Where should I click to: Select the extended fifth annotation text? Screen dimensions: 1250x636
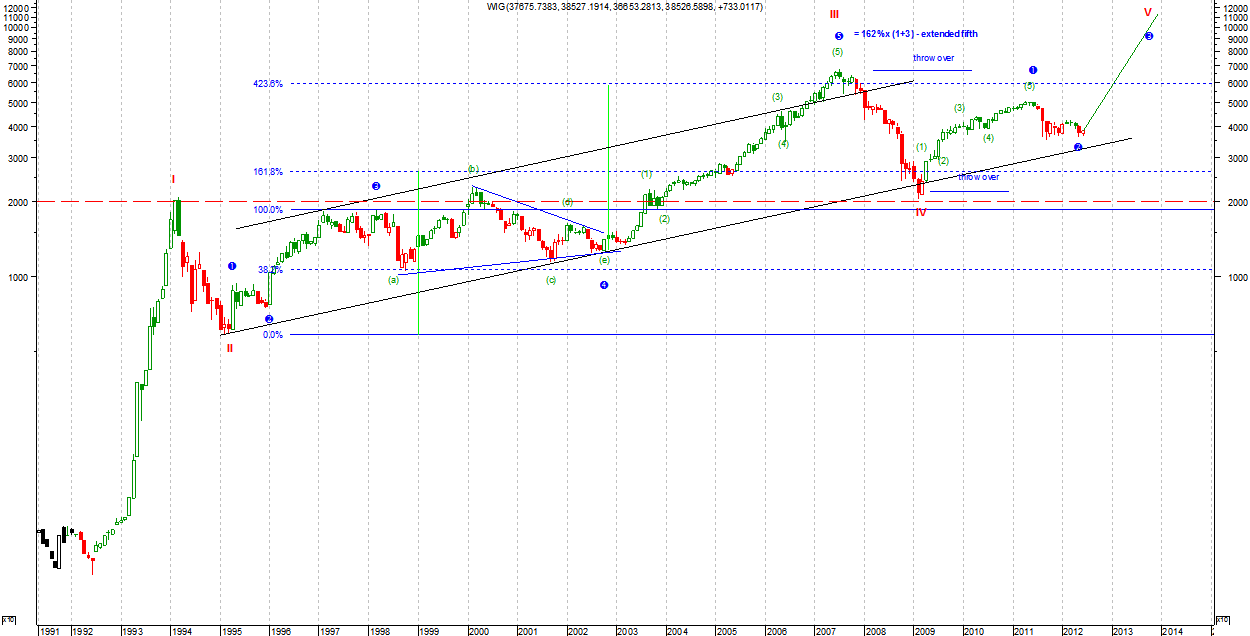point(915,34)
